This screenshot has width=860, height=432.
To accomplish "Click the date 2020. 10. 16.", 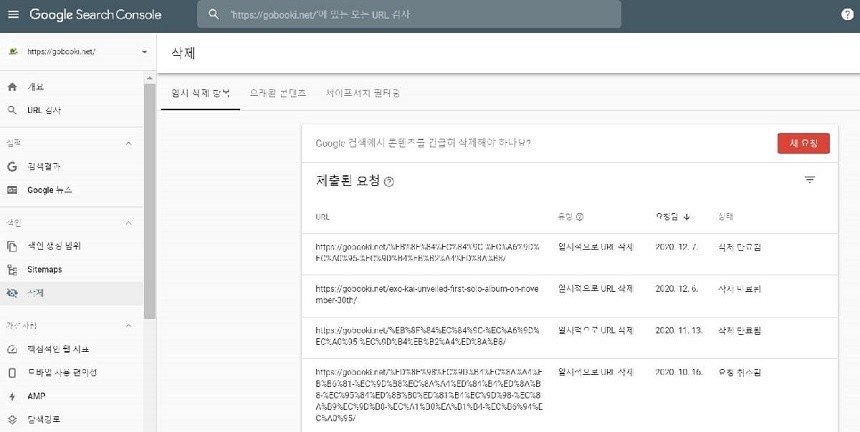I will (x=679, y=372).
